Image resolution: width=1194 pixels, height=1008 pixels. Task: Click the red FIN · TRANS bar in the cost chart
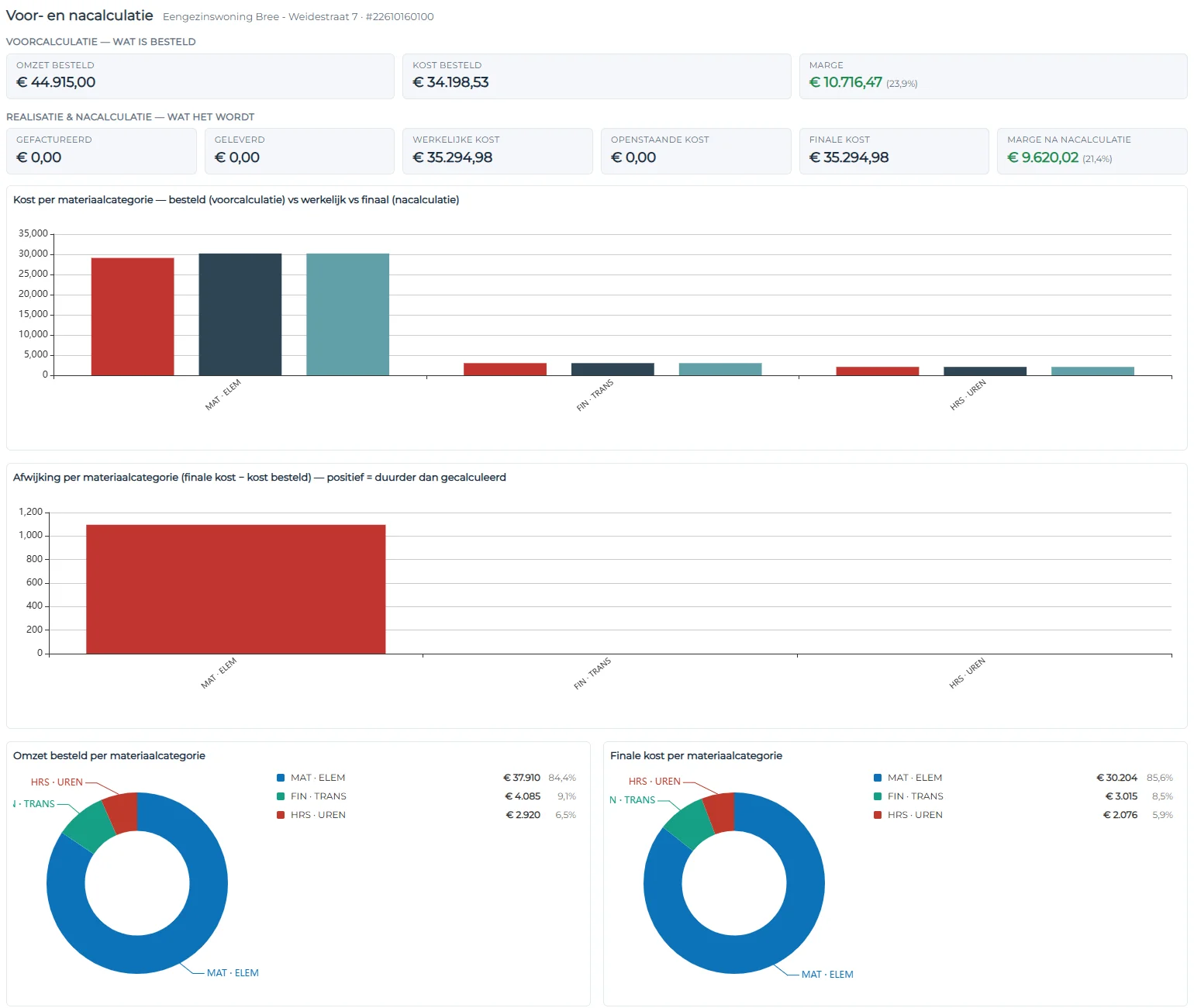tap(506, 369)
